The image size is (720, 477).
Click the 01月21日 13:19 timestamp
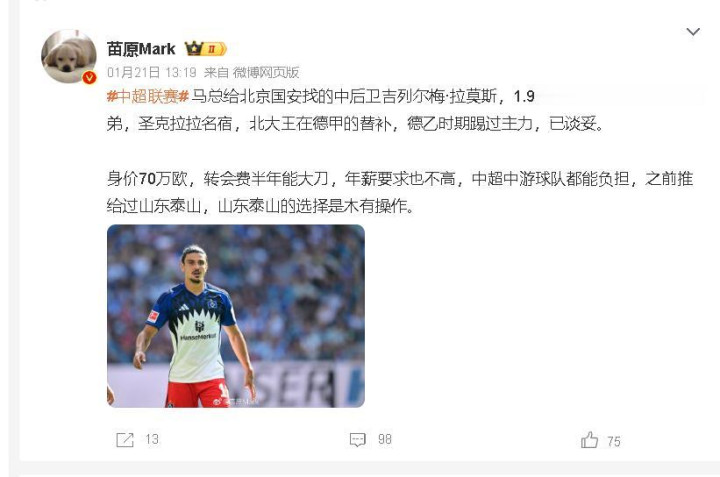pyautogui.click(x=152, y=73)
